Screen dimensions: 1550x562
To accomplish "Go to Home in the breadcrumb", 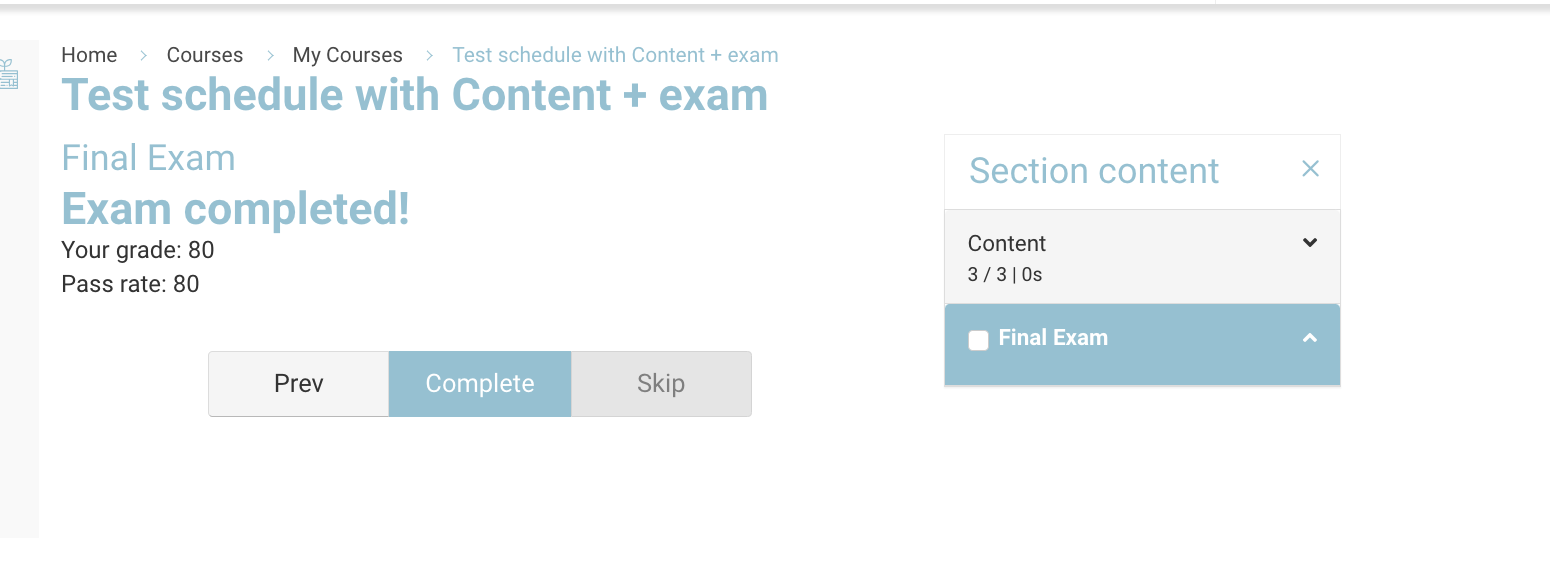I will (89, 55).
